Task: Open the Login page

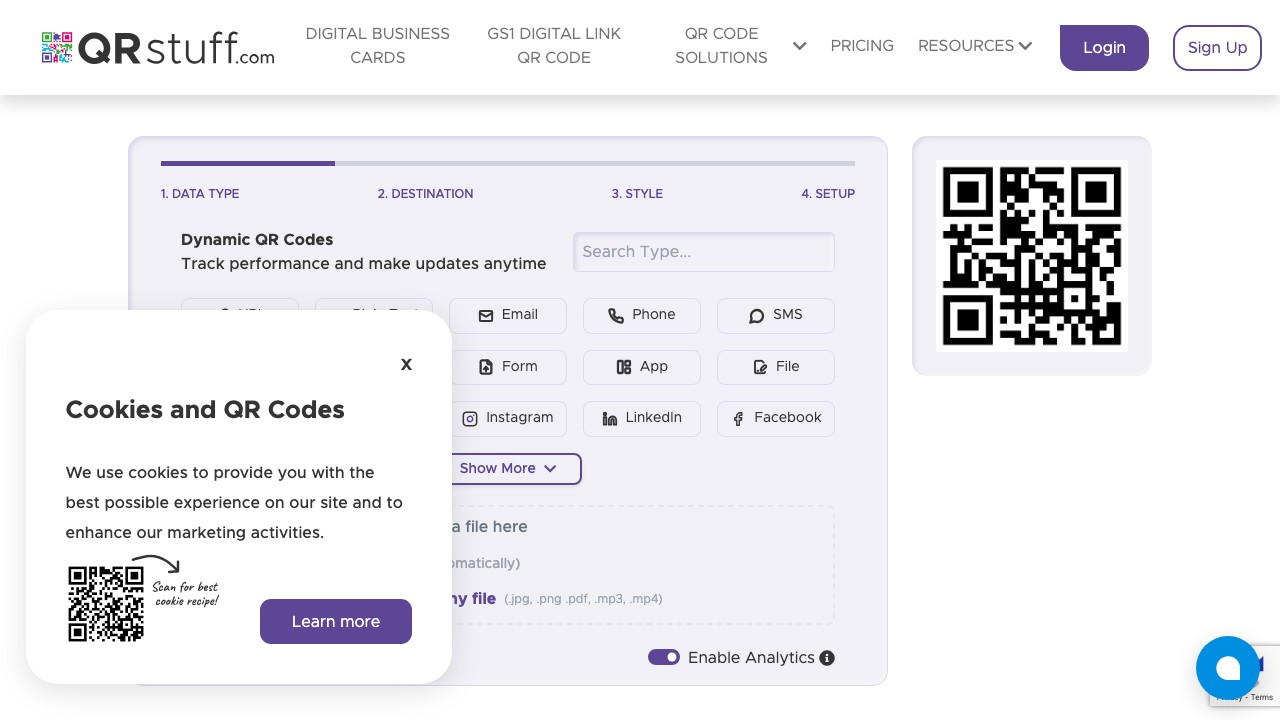Action: 1104,47
